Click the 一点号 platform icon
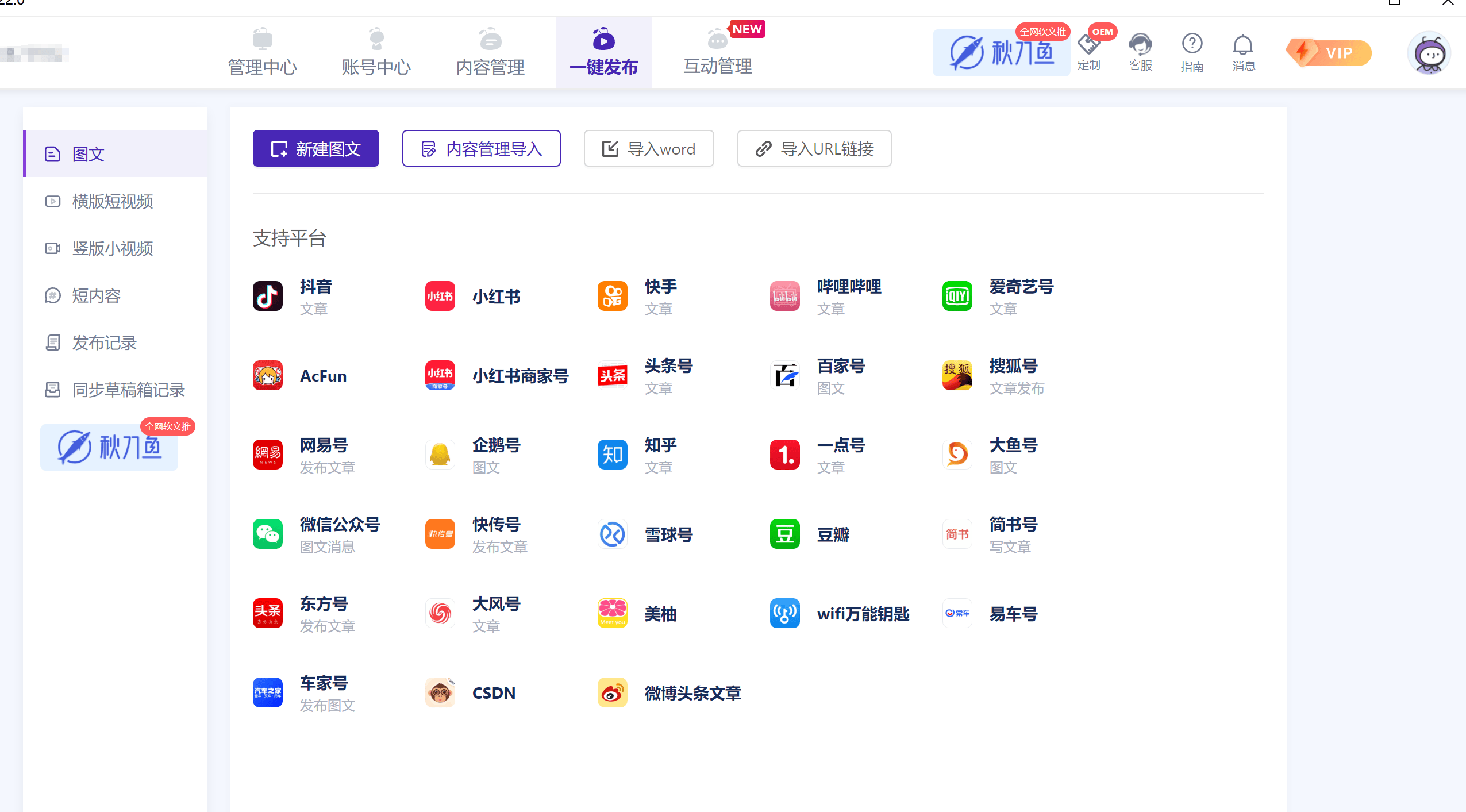The height and width of the screenshot is (812, 1466). click(785, 455)
